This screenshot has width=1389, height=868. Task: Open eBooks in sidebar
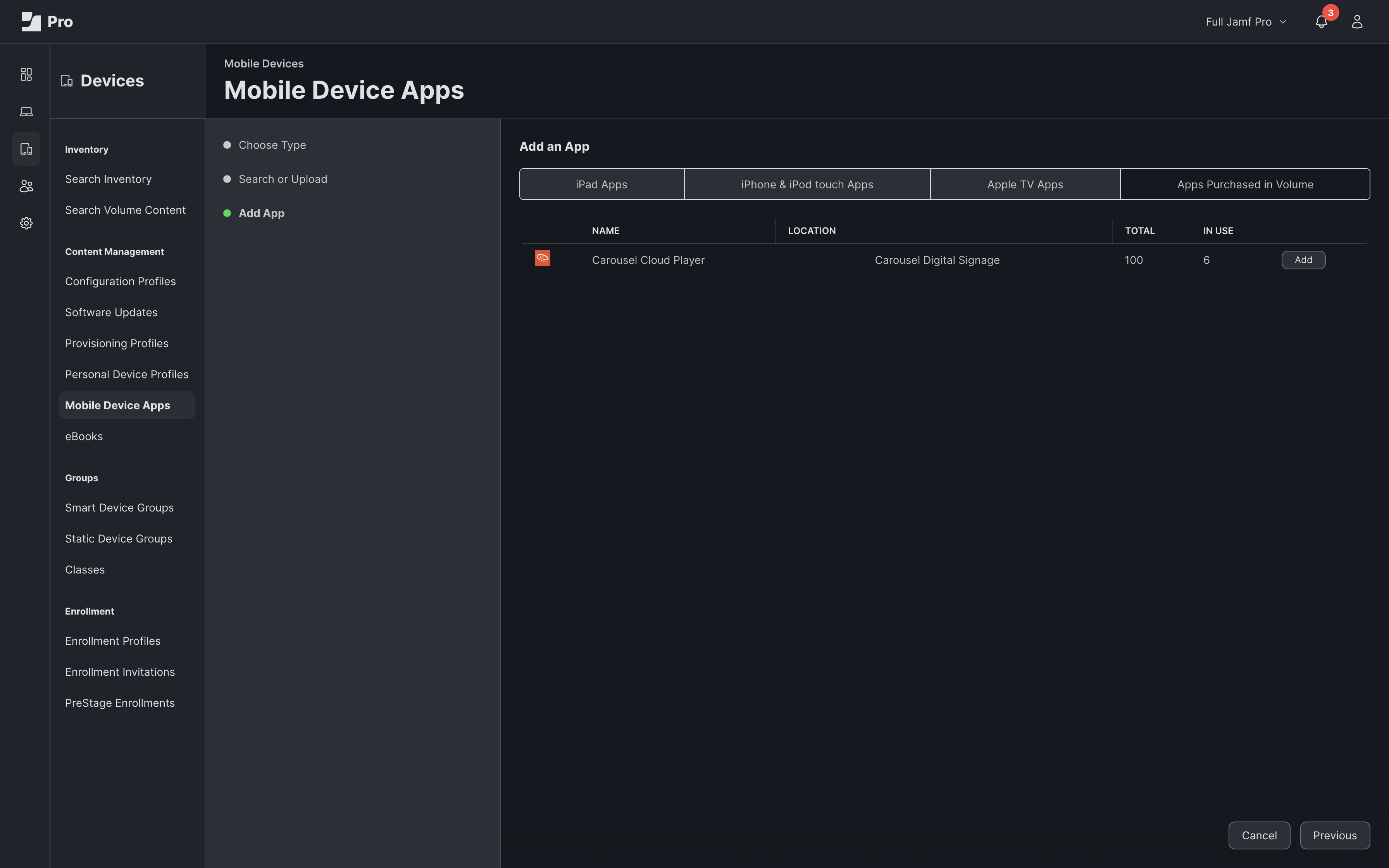click(84, 436)
